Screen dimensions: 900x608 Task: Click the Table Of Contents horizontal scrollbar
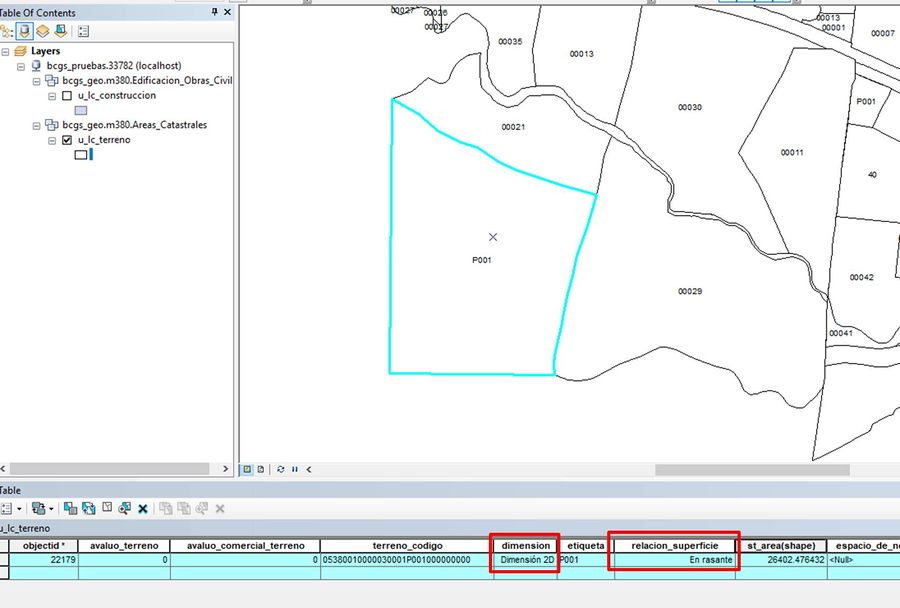coord(109,469)
